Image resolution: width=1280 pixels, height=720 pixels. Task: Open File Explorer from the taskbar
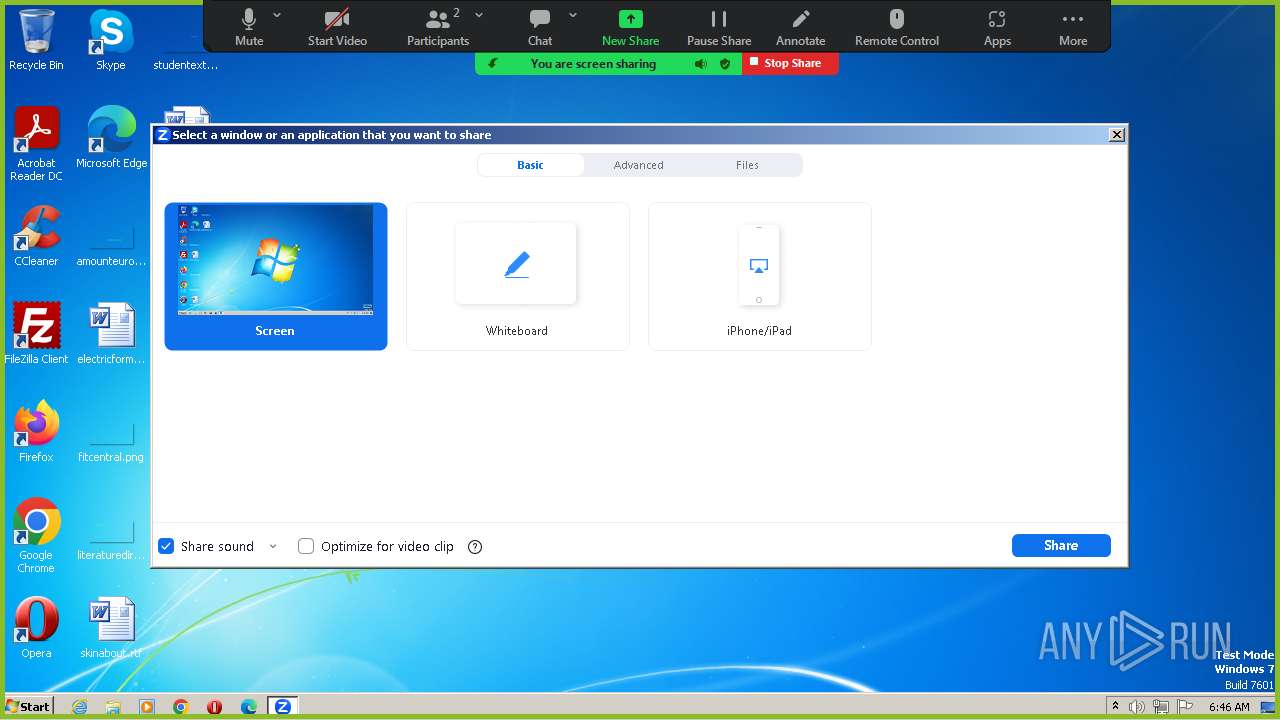click(113, 706)
